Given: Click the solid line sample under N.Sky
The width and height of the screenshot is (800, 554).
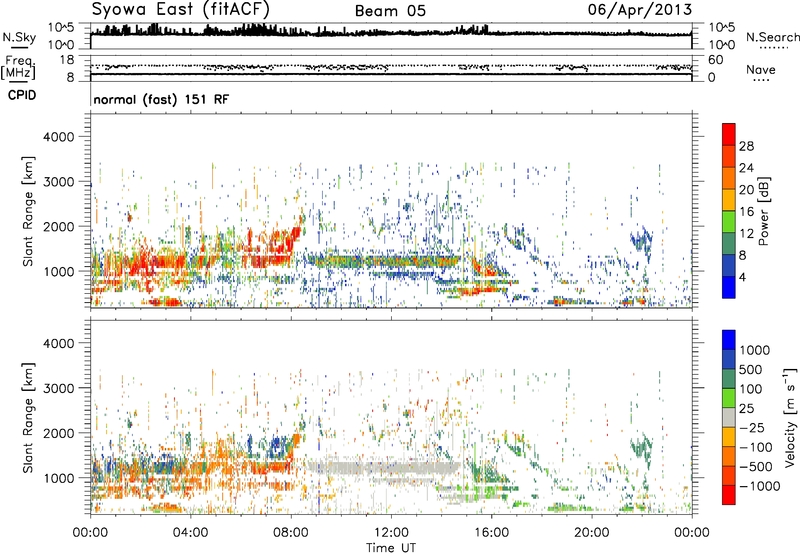Looking at the screenshot, I should click(19, 47).
